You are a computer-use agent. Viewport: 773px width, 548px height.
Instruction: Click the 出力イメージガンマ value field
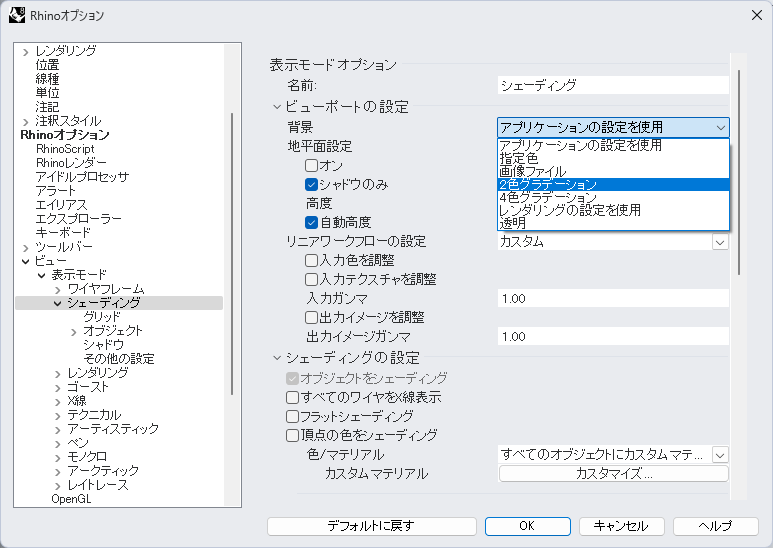pyautogui.click(x=613, y=337)
